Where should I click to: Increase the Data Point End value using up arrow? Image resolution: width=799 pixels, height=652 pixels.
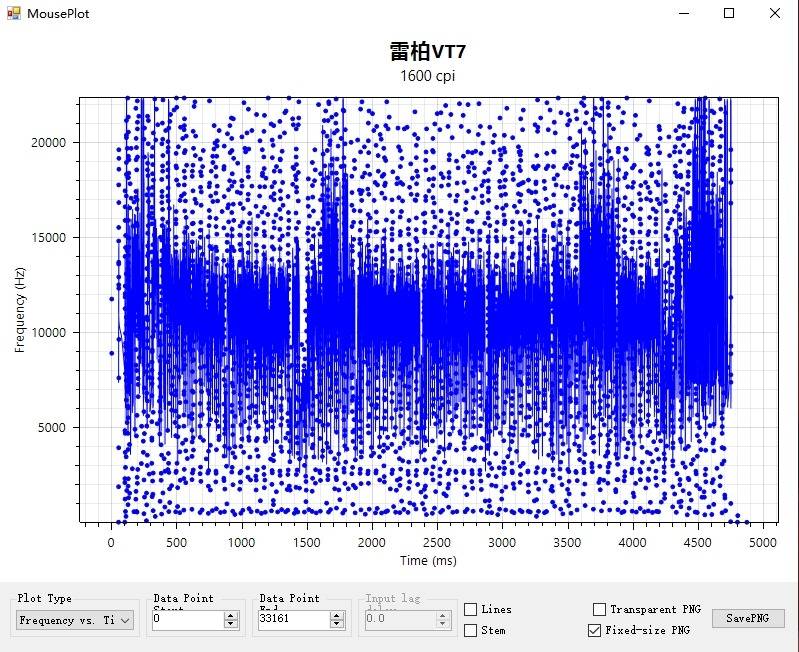pyautogui.click(x=337, y=616)
